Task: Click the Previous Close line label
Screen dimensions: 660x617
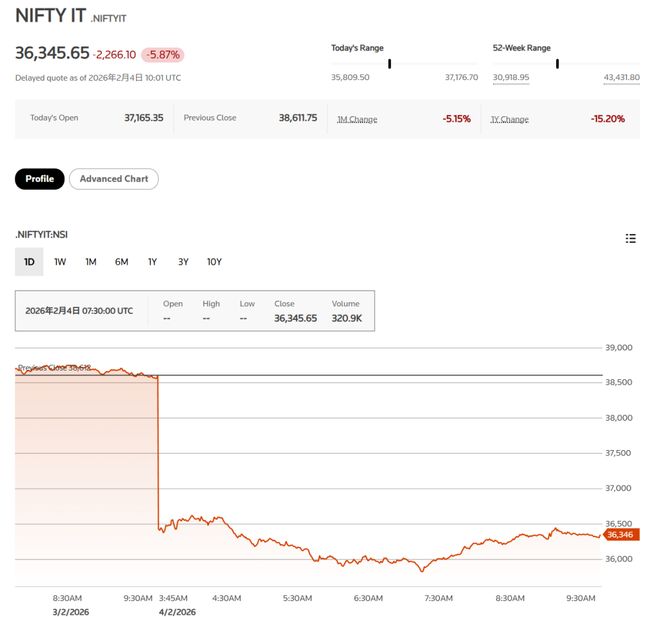Action: click(54, 368)
